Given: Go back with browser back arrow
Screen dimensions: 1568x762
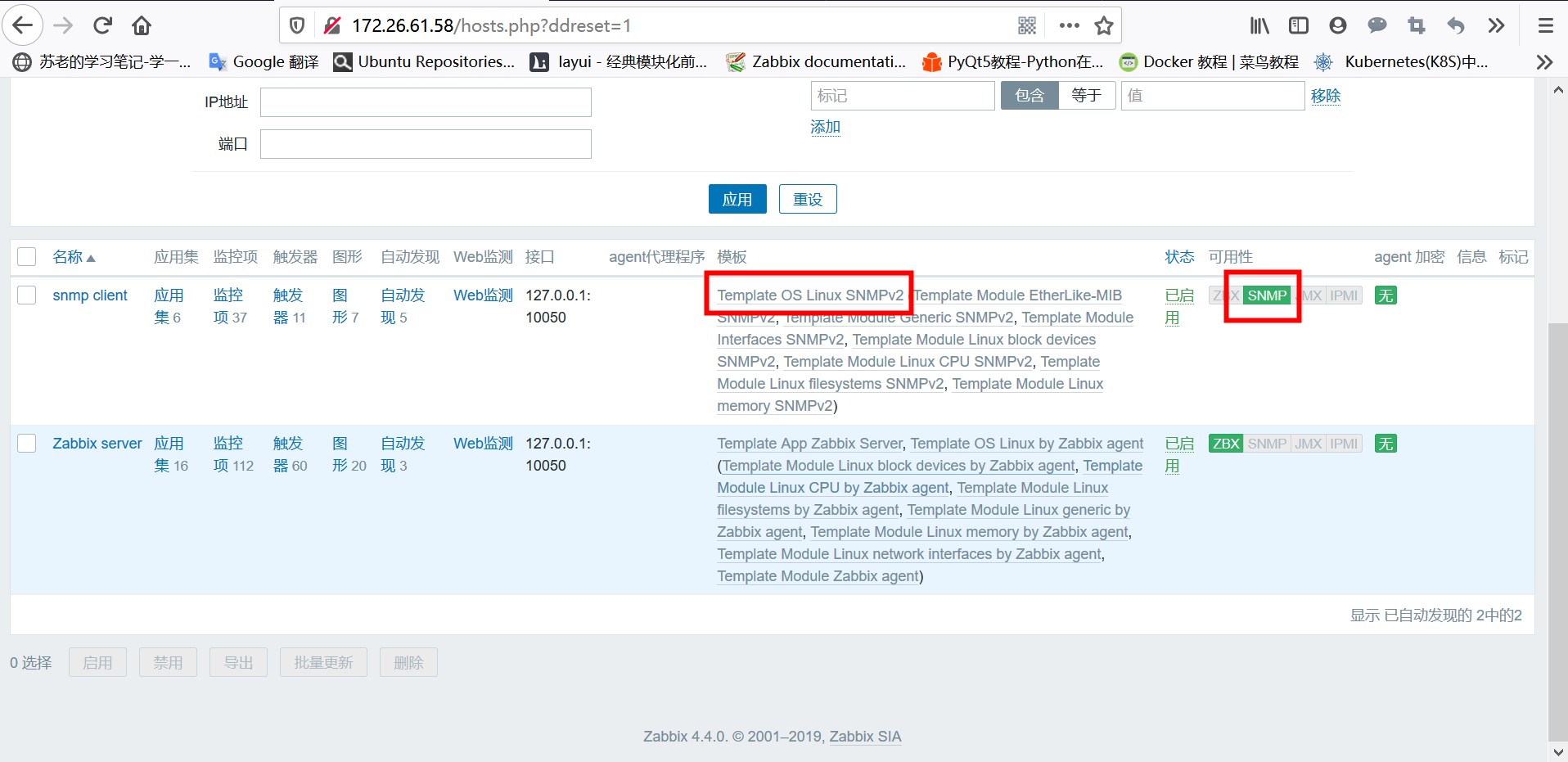Looking at the screenshot, I should coord(23,25).
